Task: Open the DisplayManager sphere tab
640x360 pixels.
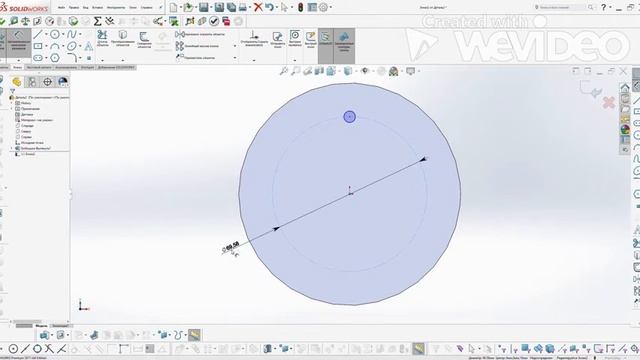Action: click(x=63, y=82)
